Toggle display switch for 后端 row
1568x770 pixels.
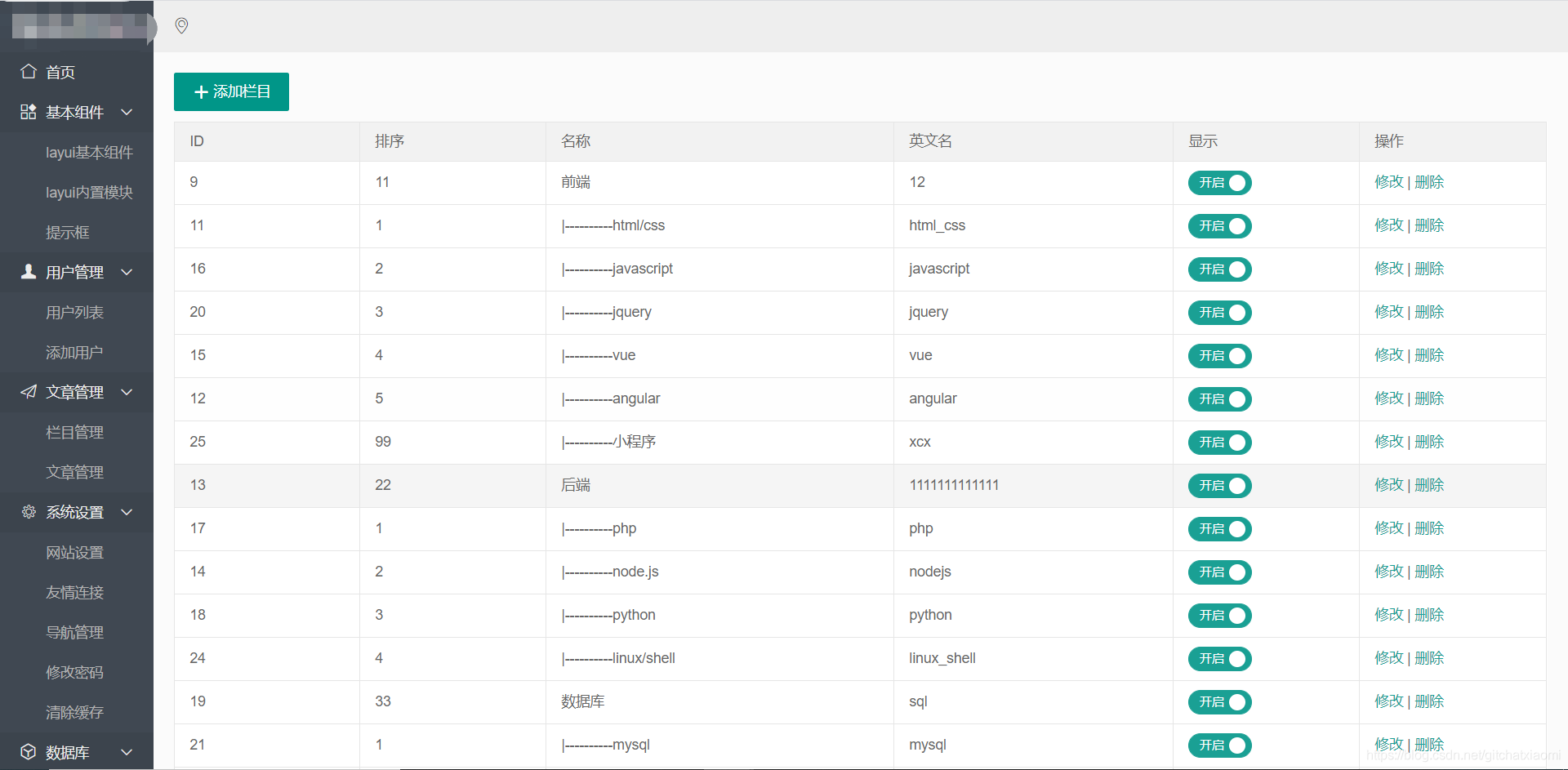pyautogui.click(x=1219, y=486)
